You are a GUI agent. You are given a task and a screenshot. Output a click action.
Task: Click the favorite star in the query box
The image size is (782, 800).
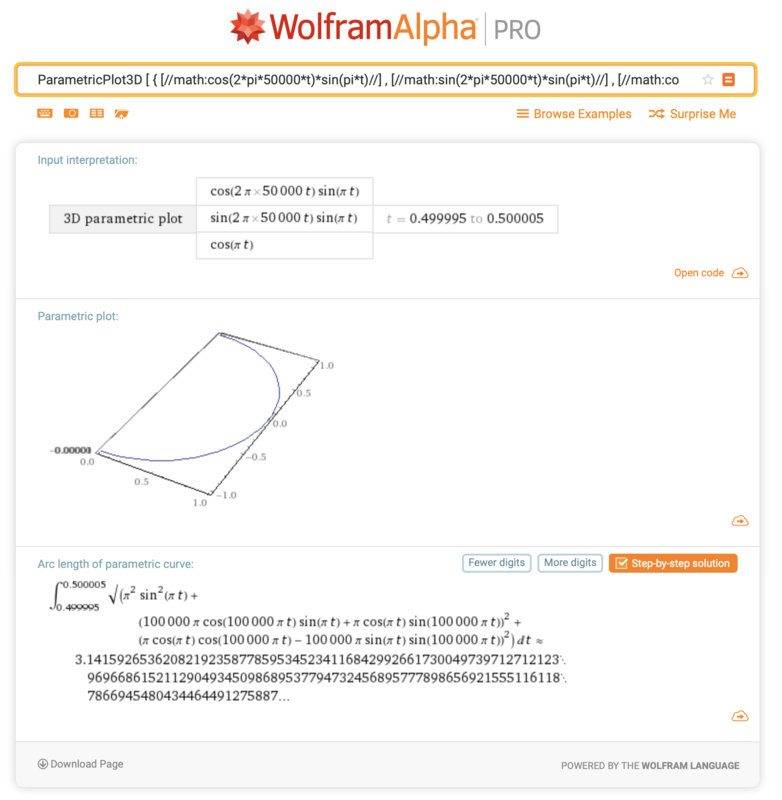[708, 80]
